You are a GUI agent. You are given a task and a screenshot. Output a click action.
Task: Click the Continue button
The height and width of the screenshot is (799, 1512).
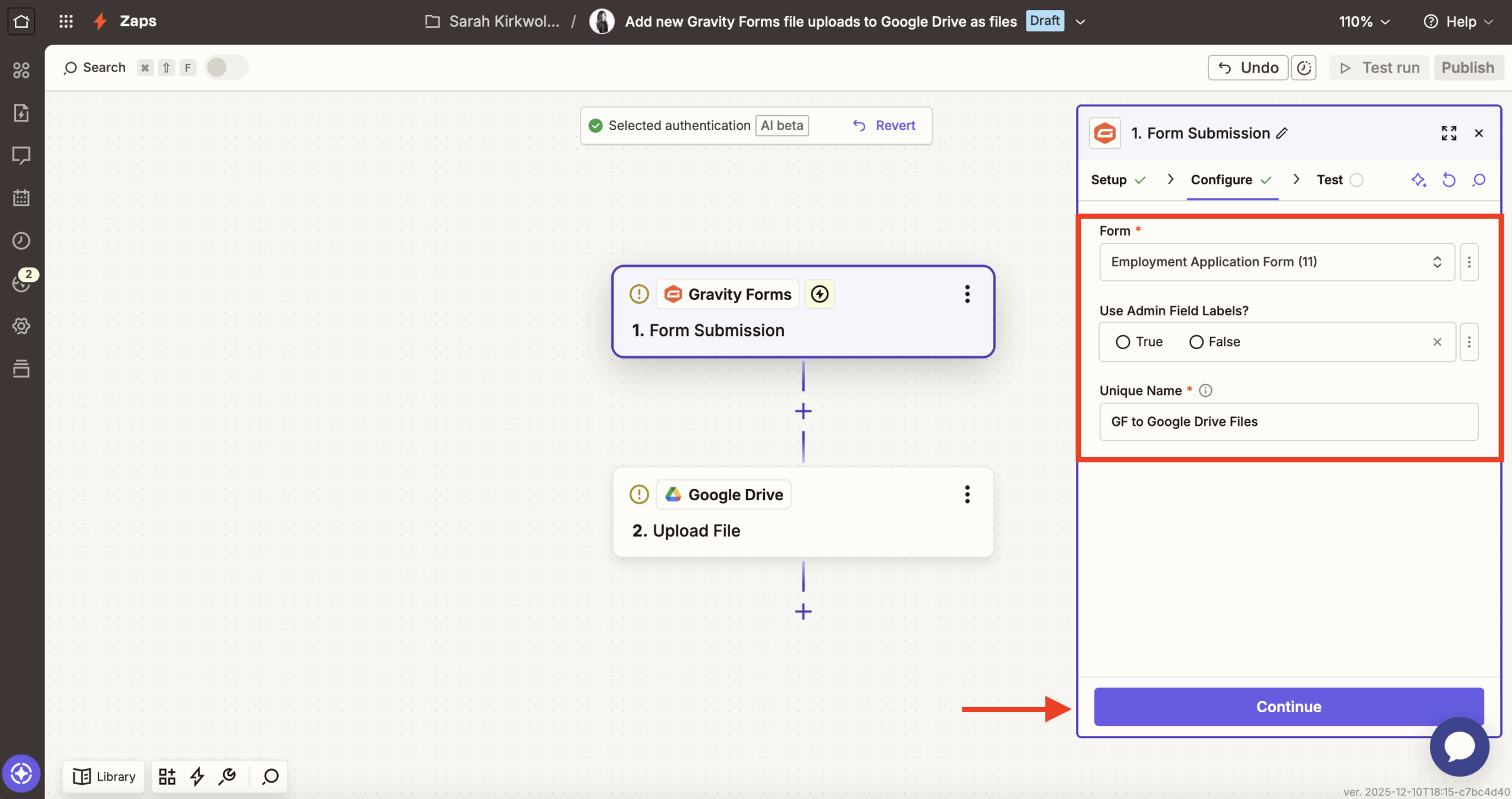click(1288, 706)
